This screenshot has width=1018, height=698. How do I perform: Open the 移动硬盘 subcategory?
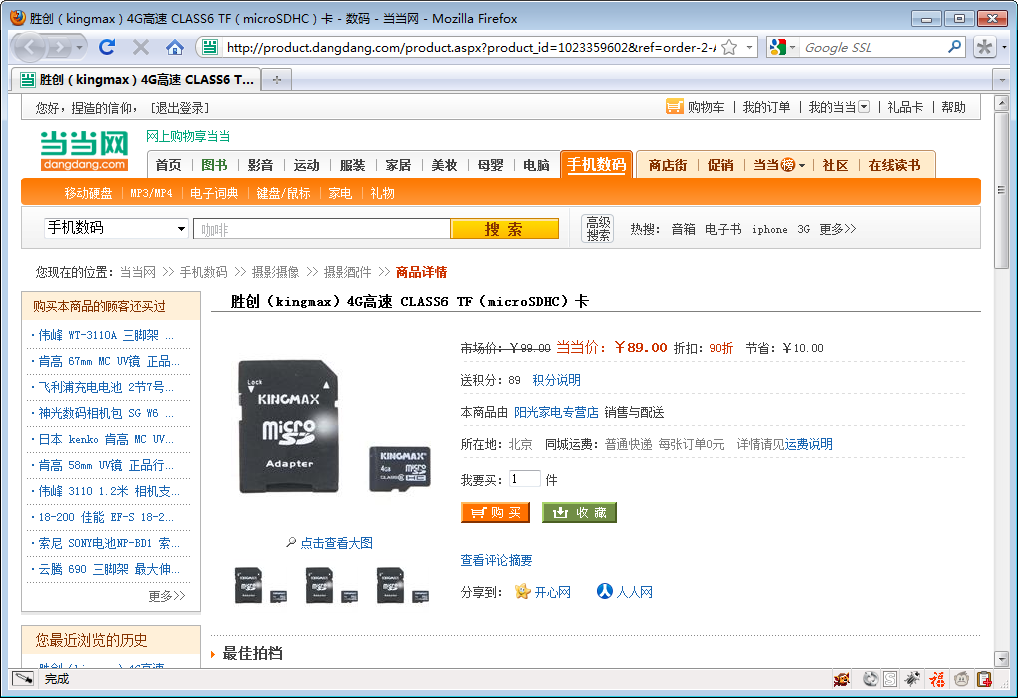coord(88,193)
